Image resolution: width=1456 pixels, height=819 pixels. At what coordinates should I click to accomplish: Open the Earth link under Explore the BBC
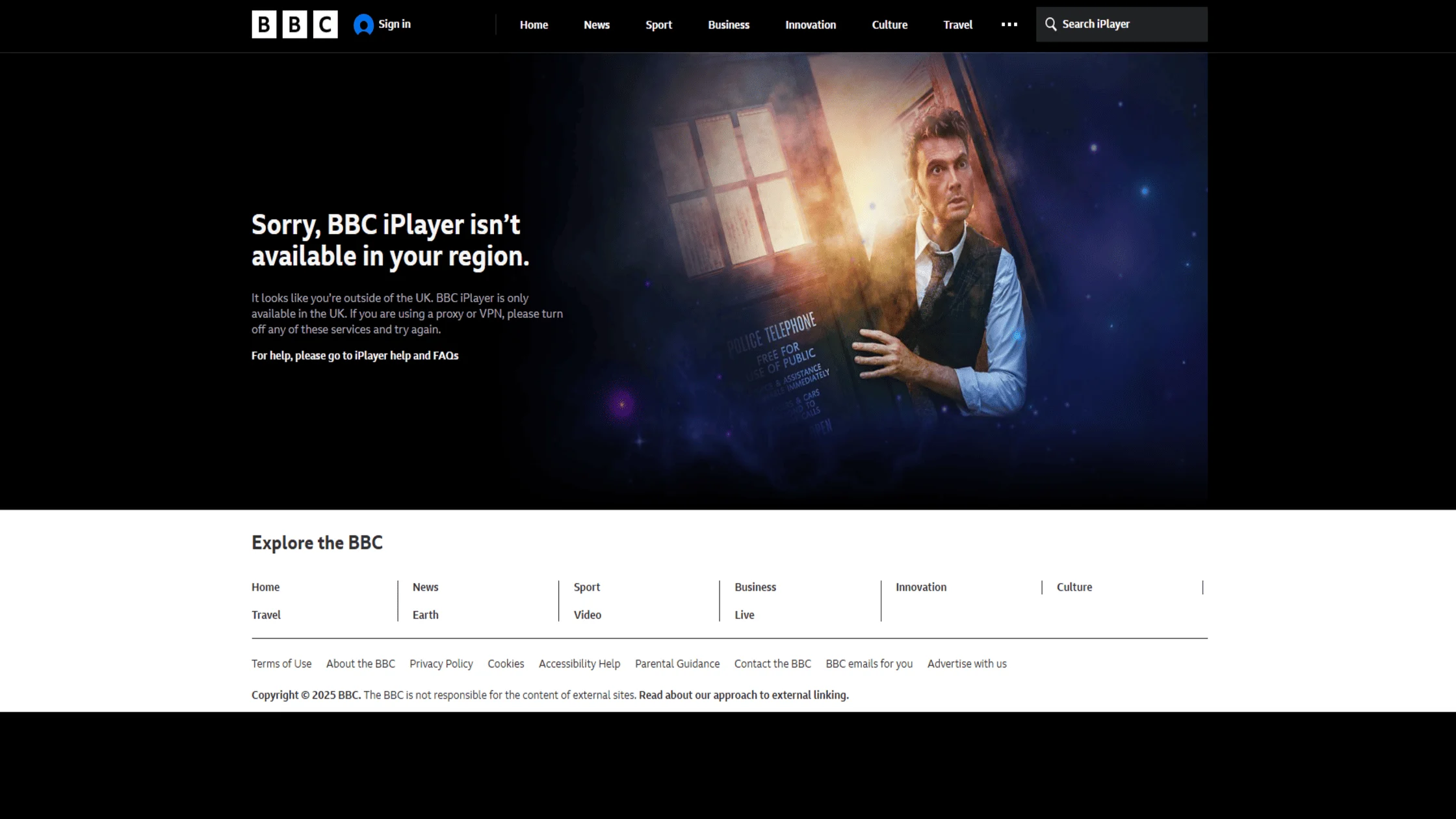point(425,614)
